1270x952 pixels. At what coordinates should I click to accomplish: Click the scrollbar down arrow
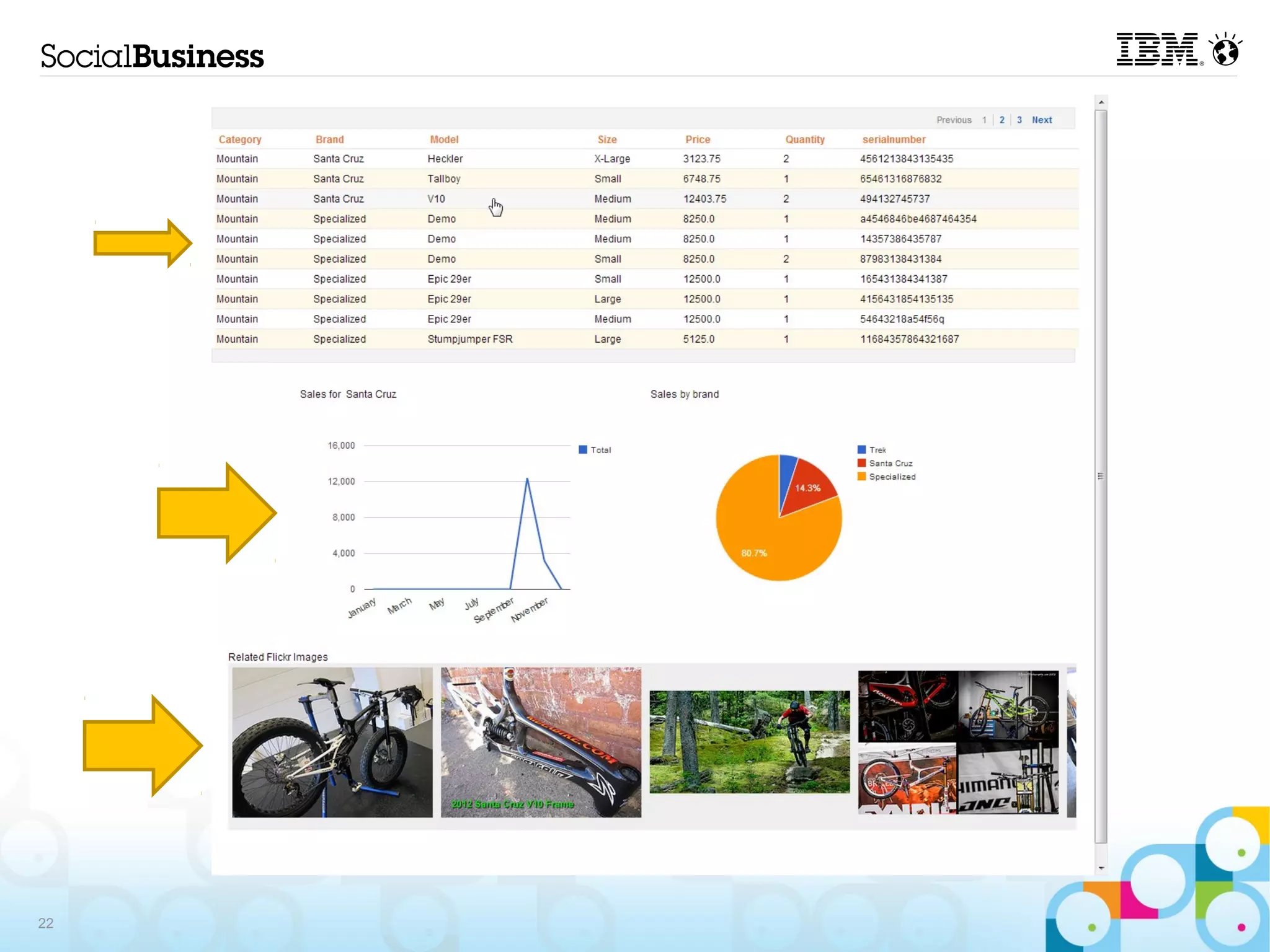(x=1101, y=868)
